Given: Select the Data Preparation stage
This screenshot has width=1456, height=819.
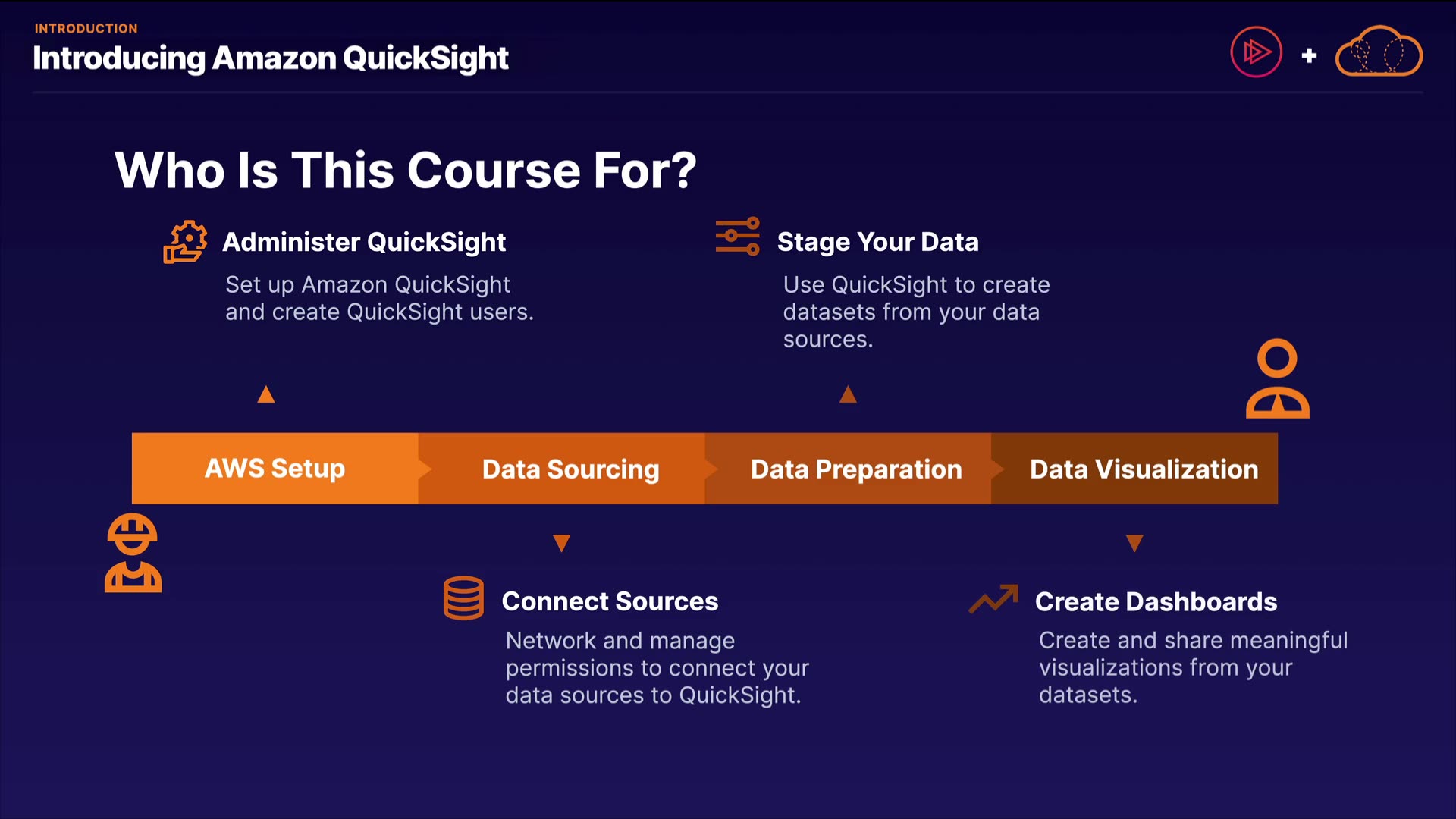Looking at the screenshot, I should point(856,469).
